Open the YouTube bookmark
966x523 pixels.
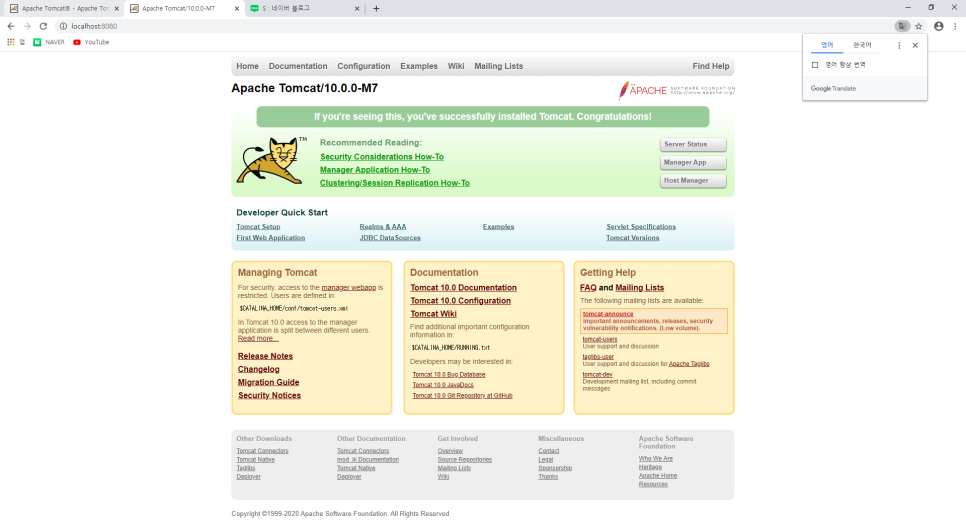pos(91,42)
